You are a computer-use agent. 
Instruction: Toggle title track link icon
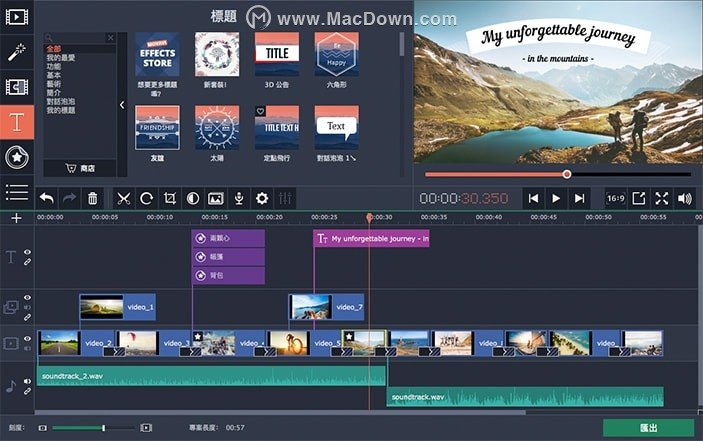tap(27, 262)
